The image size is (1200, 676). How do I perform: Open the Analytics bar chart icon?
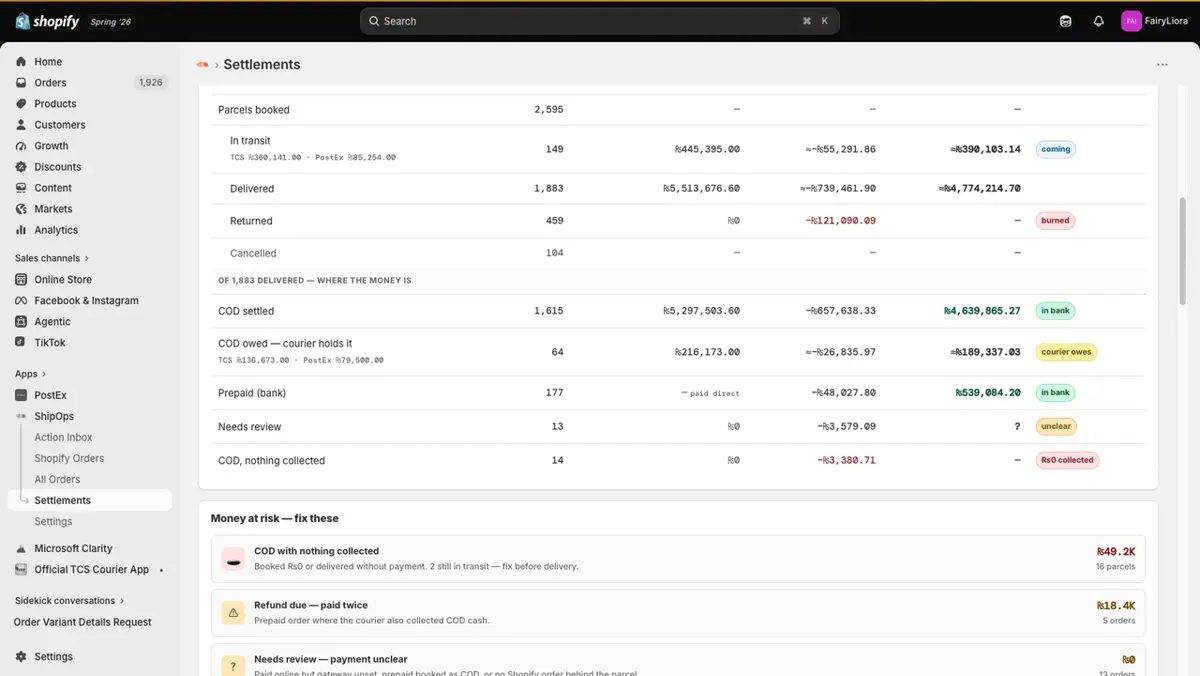[x=21, y=230]
